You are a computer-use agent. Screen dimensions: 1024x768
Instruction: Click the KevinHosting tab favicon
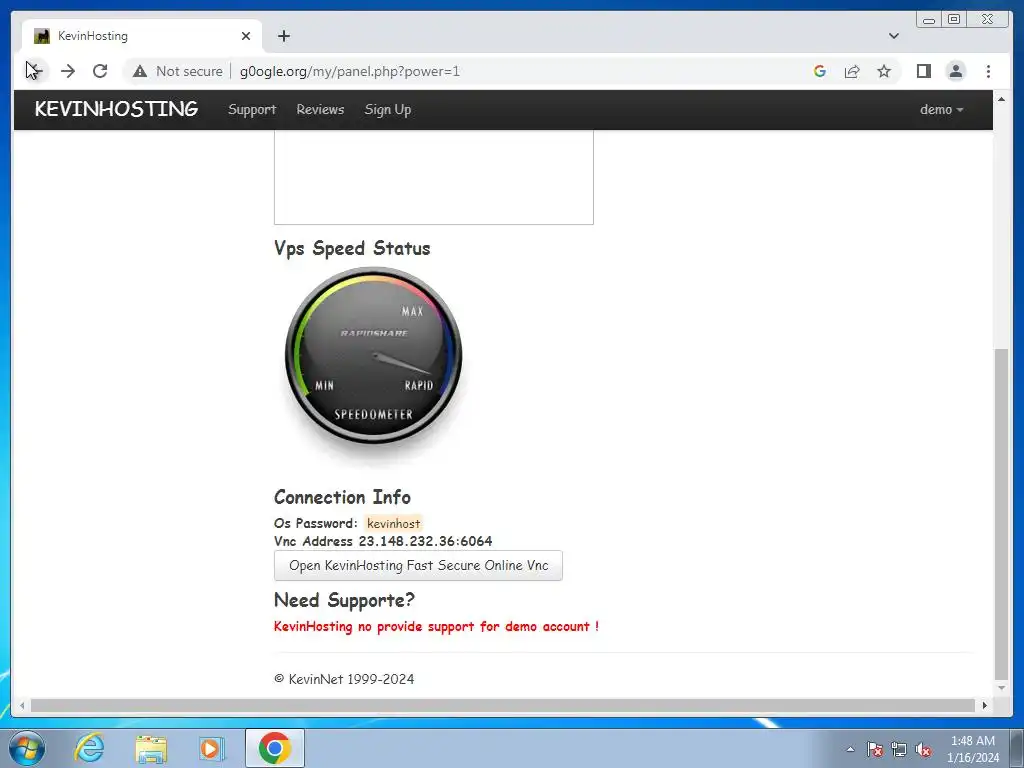(x=42, y=36)
